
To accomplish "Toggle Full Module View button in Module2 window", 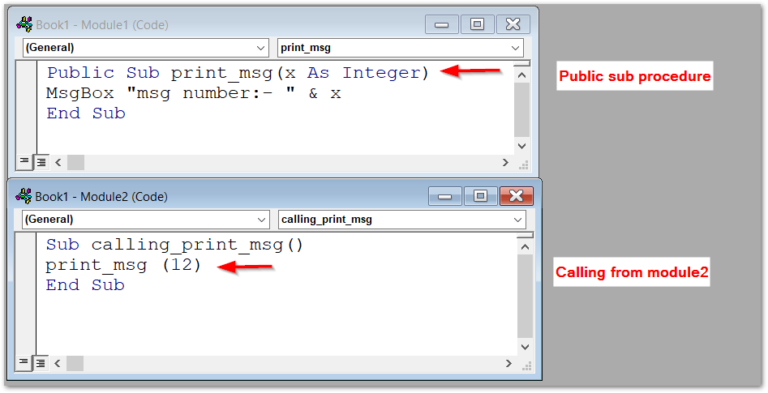I will (x=41, y=363).
